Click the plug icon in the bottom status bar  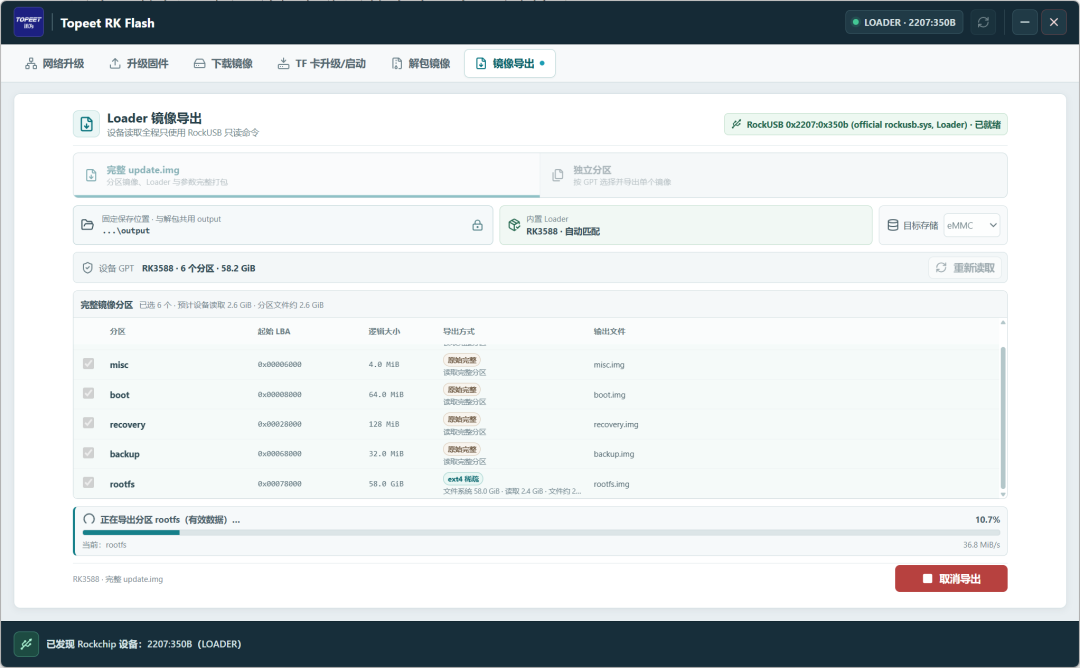pos(26,644)
